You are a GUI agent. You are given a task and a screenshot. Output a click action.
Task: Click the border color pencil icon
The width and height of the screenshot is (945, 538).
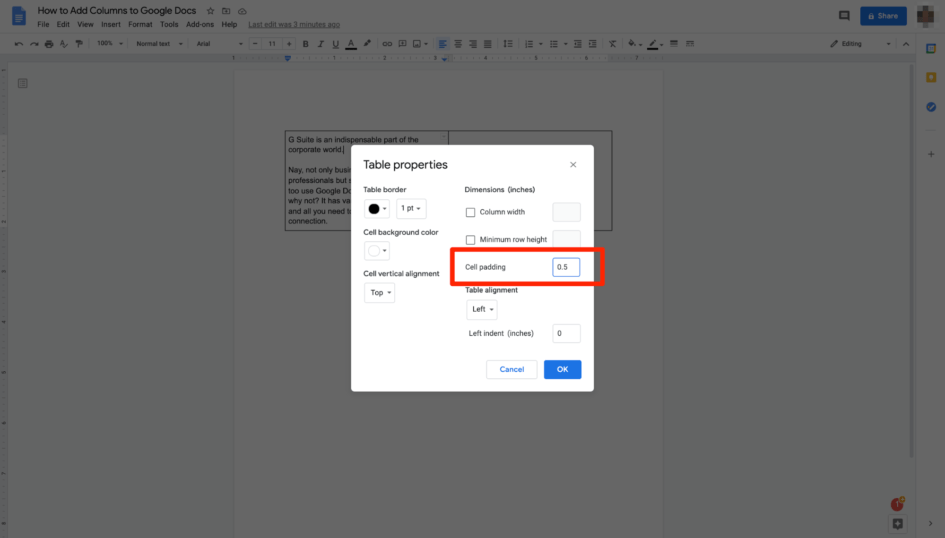(653, 44)
